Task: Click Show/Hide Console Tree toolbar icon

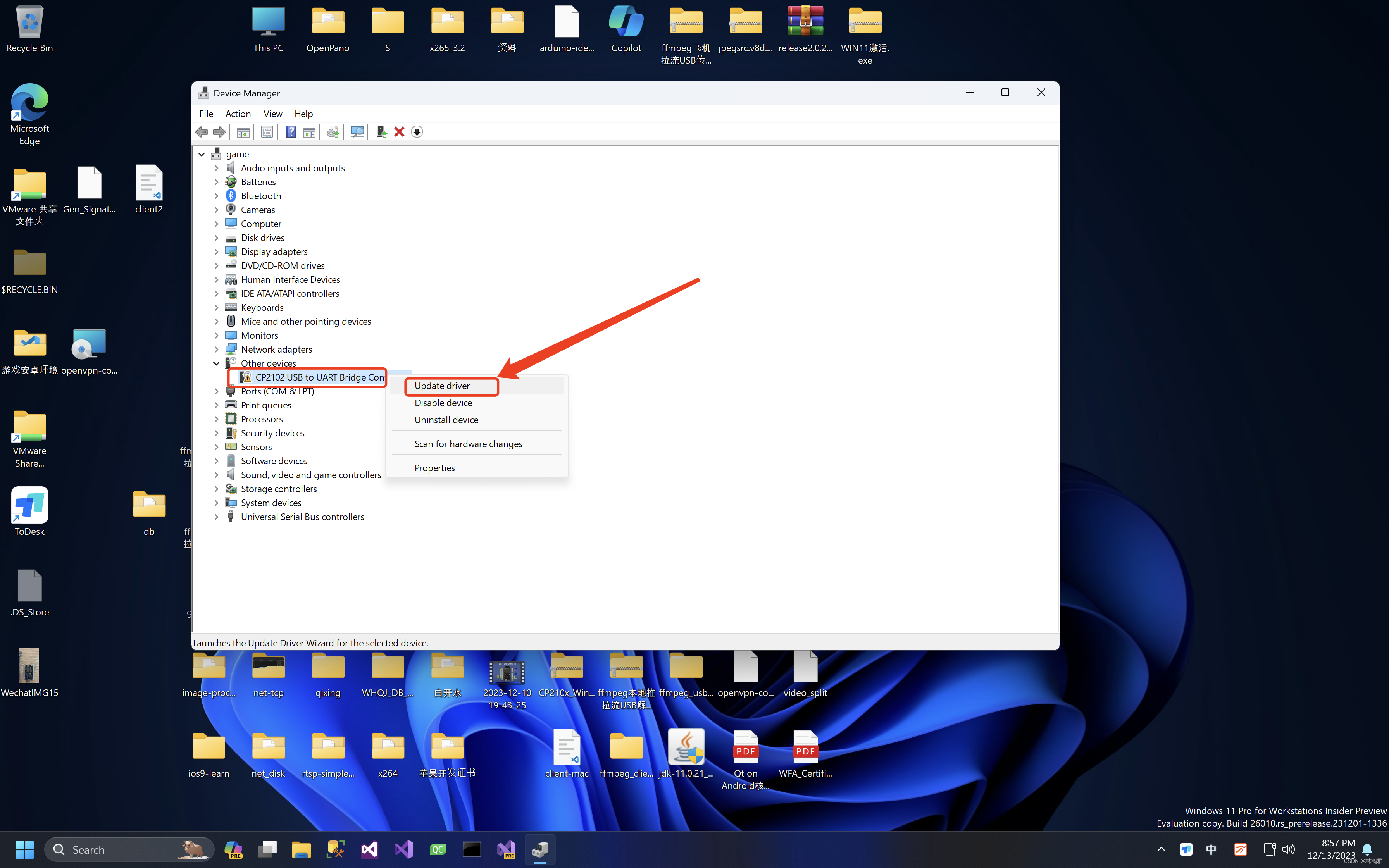Action: click(243, 132)
